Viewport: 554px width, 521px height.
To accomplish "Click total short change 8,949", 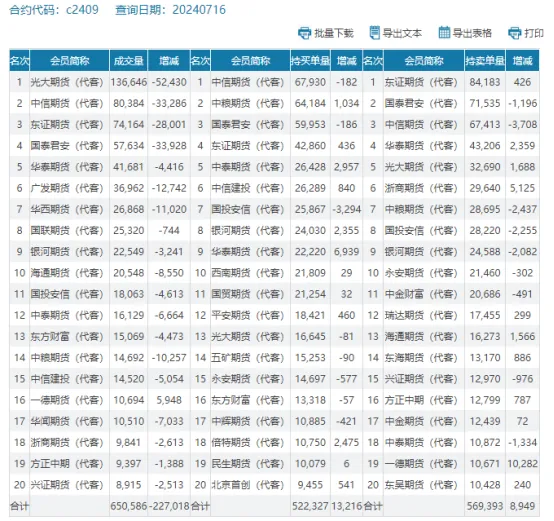I will point(523,506).
